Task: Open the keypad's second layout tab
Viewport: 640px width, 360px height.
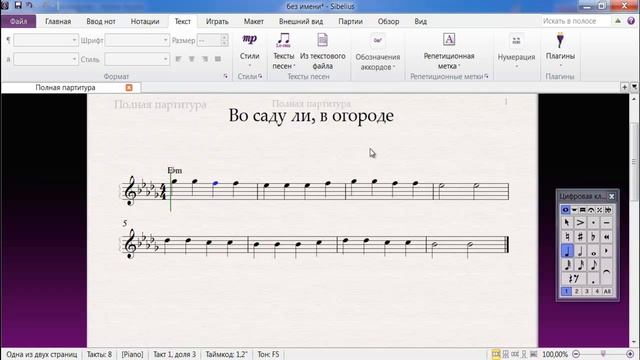Action: (x=574, y=210)
